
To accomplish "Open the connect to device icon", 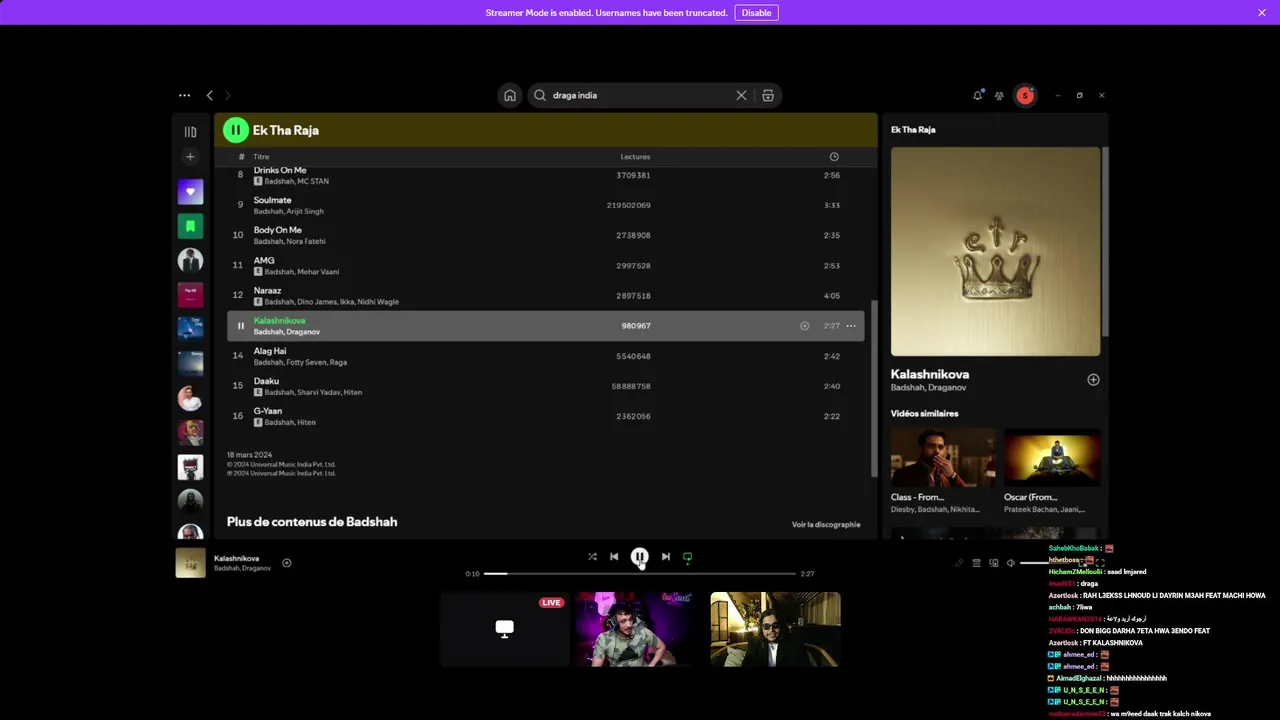I will [x=993, y=563].
